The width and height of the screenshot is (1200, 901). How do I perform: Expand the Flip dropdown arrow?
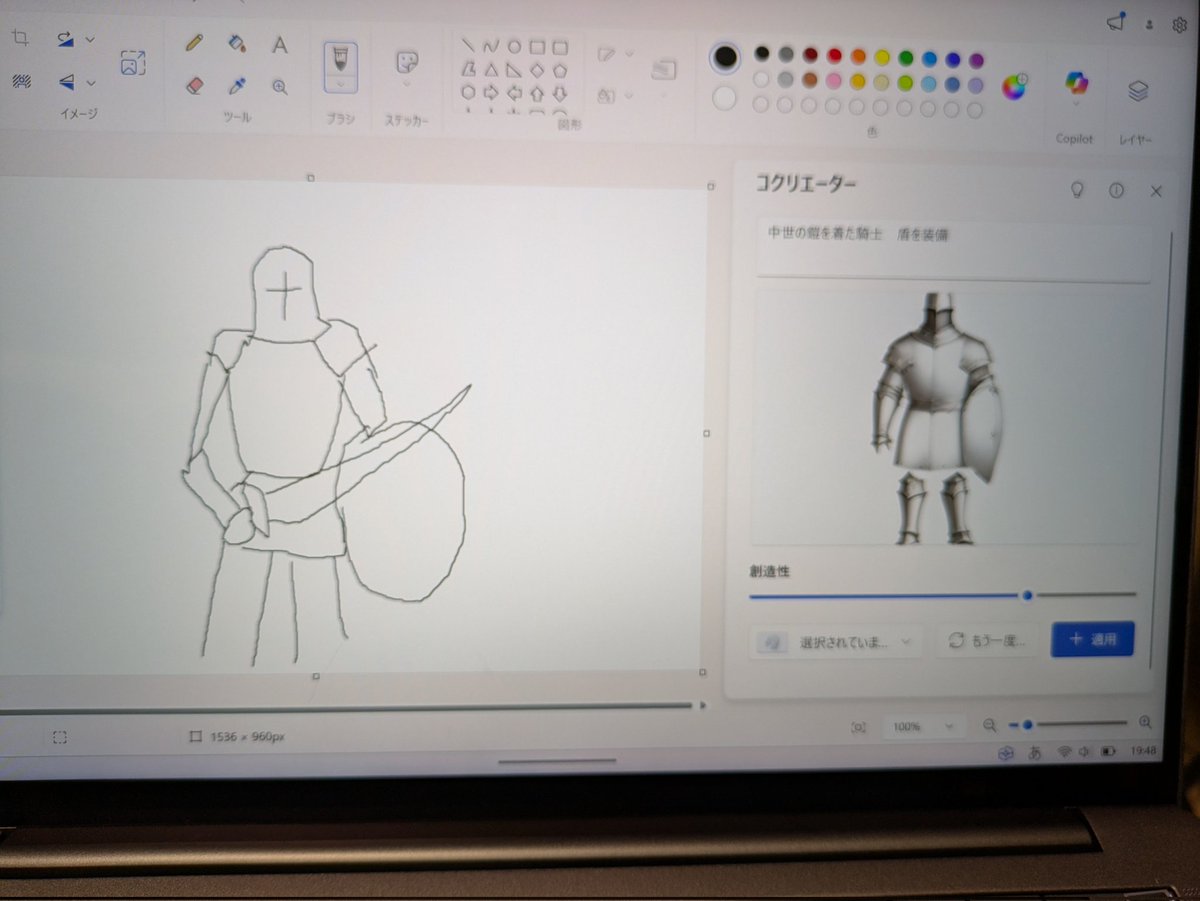point(91,83)
